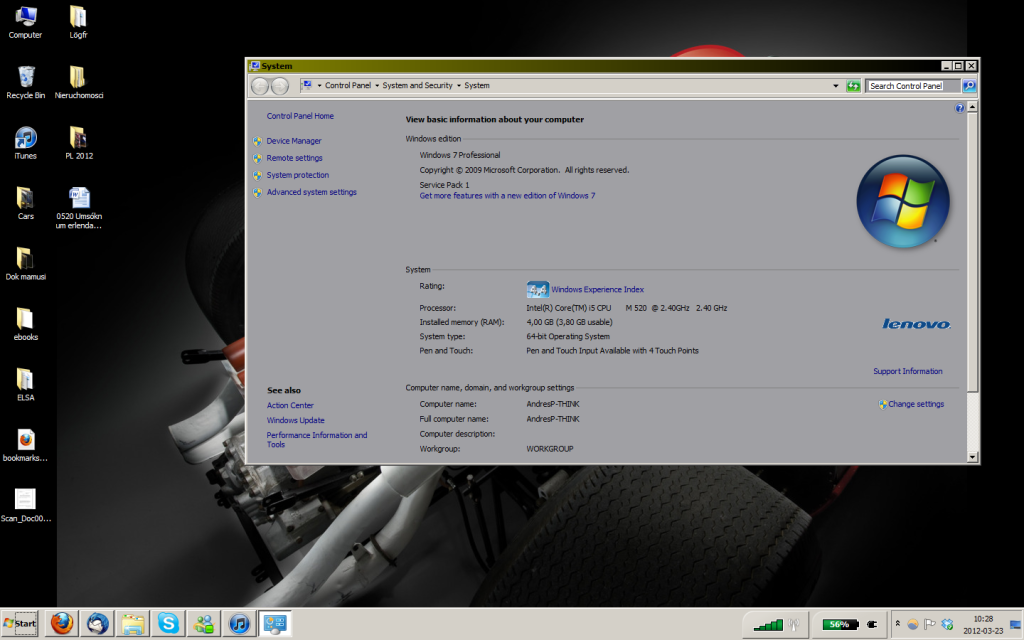Expand arrow before Control Panel breadcrumb
The width and height of the screenshot is (1024, 640).
[319, 86]
